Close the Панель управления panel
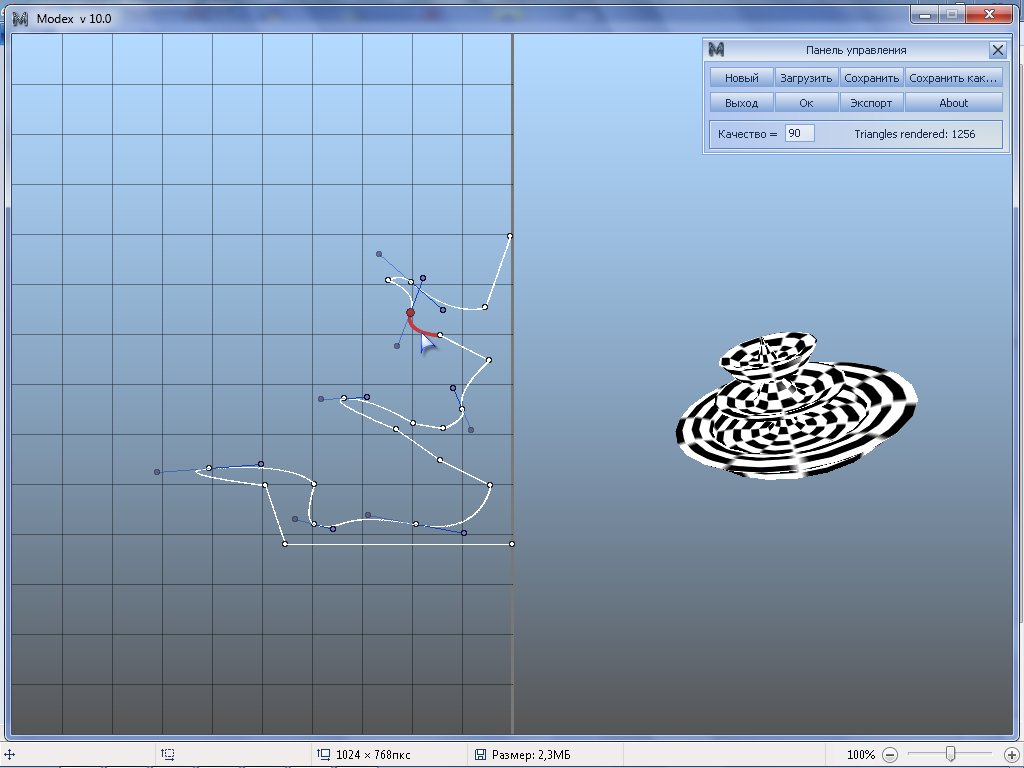This screenshot has height=768, width=1024. (x=997, y=50)
